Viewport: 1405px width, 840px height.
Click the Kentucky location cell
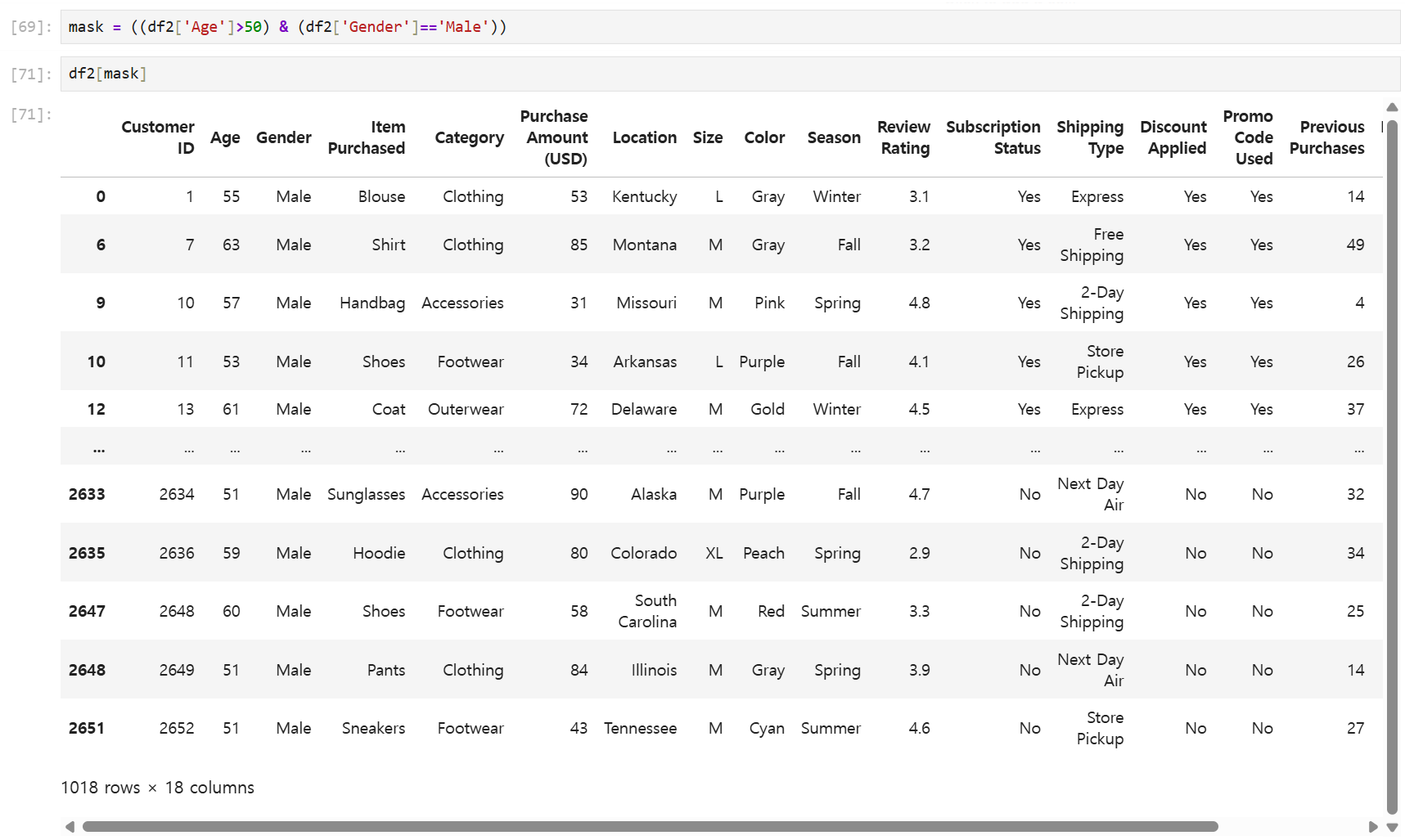645,196
